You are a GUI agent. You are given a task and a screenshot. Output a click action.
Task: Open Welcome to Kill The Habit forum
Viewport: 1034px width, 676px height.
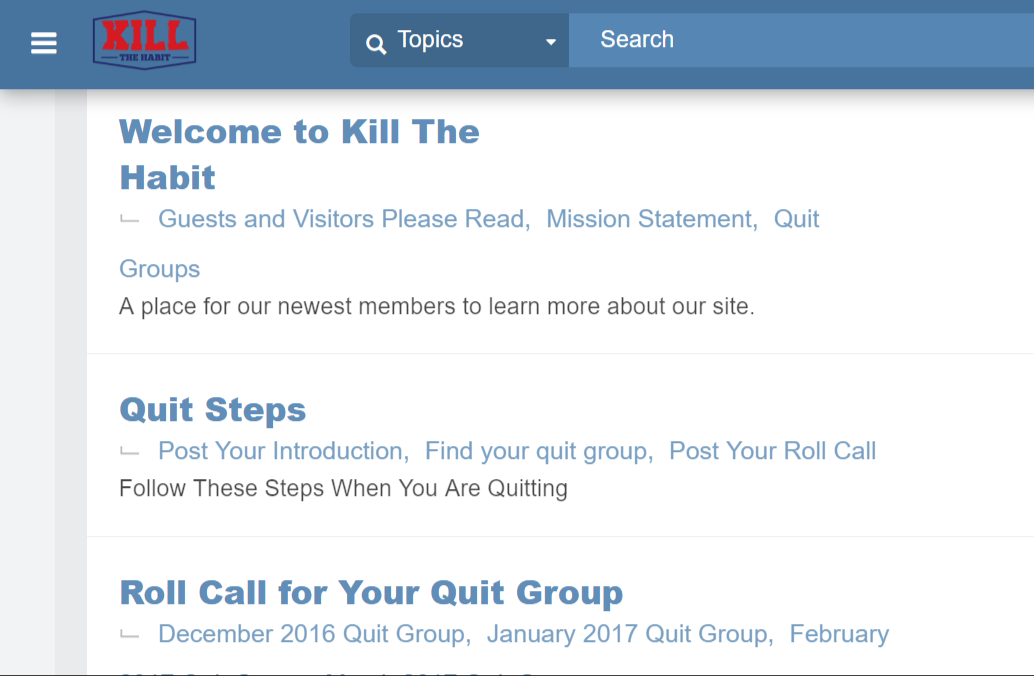pos(299,154)
